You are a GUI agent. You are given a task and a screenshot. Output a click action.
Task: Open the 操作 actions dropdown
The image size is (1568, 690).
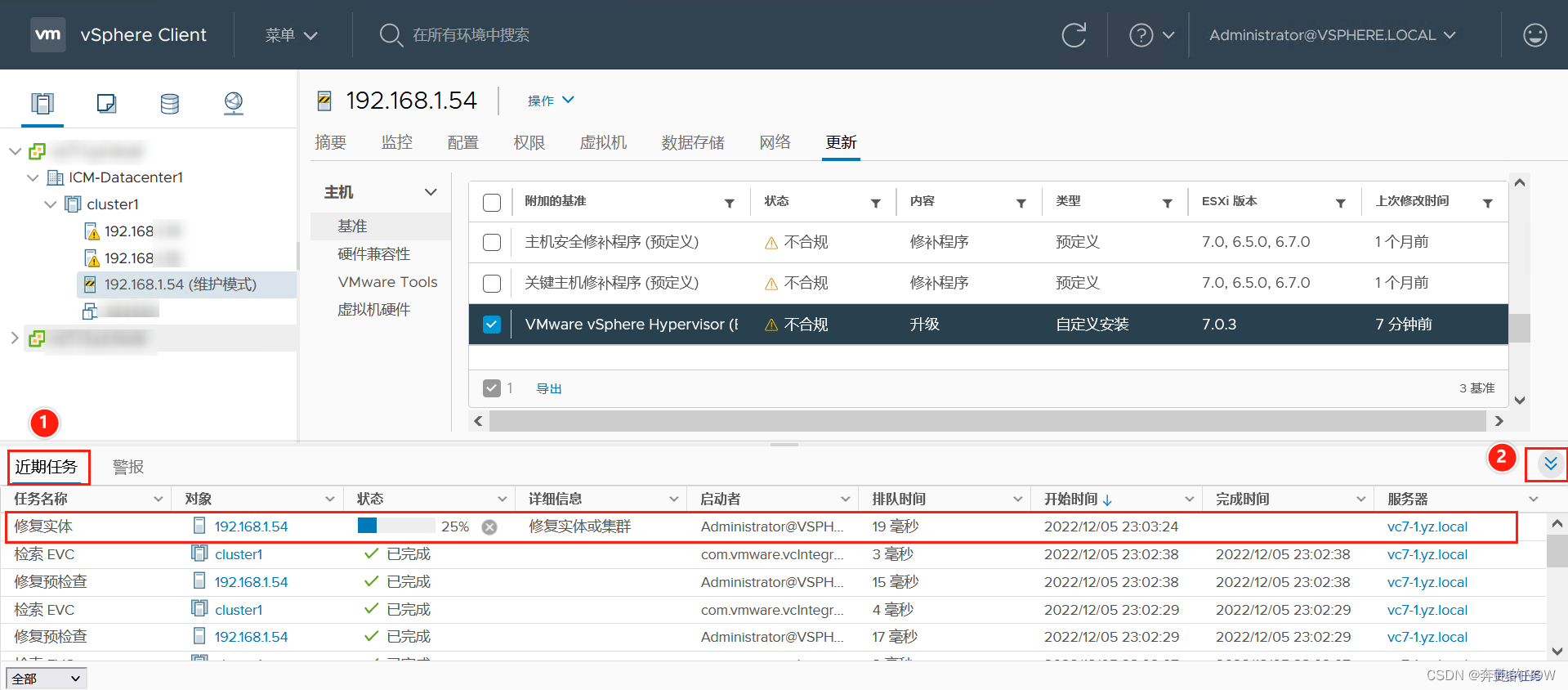pyautogui.click(x=551, y=101)
